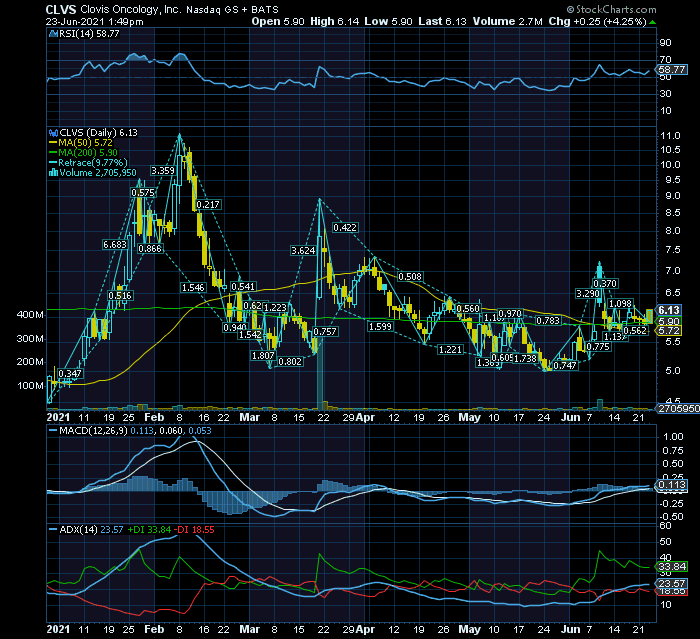The image size is (700, 639).
Task: Click the 2705950 volume tag
Action: pyautogui.click(x=677, y=408)
